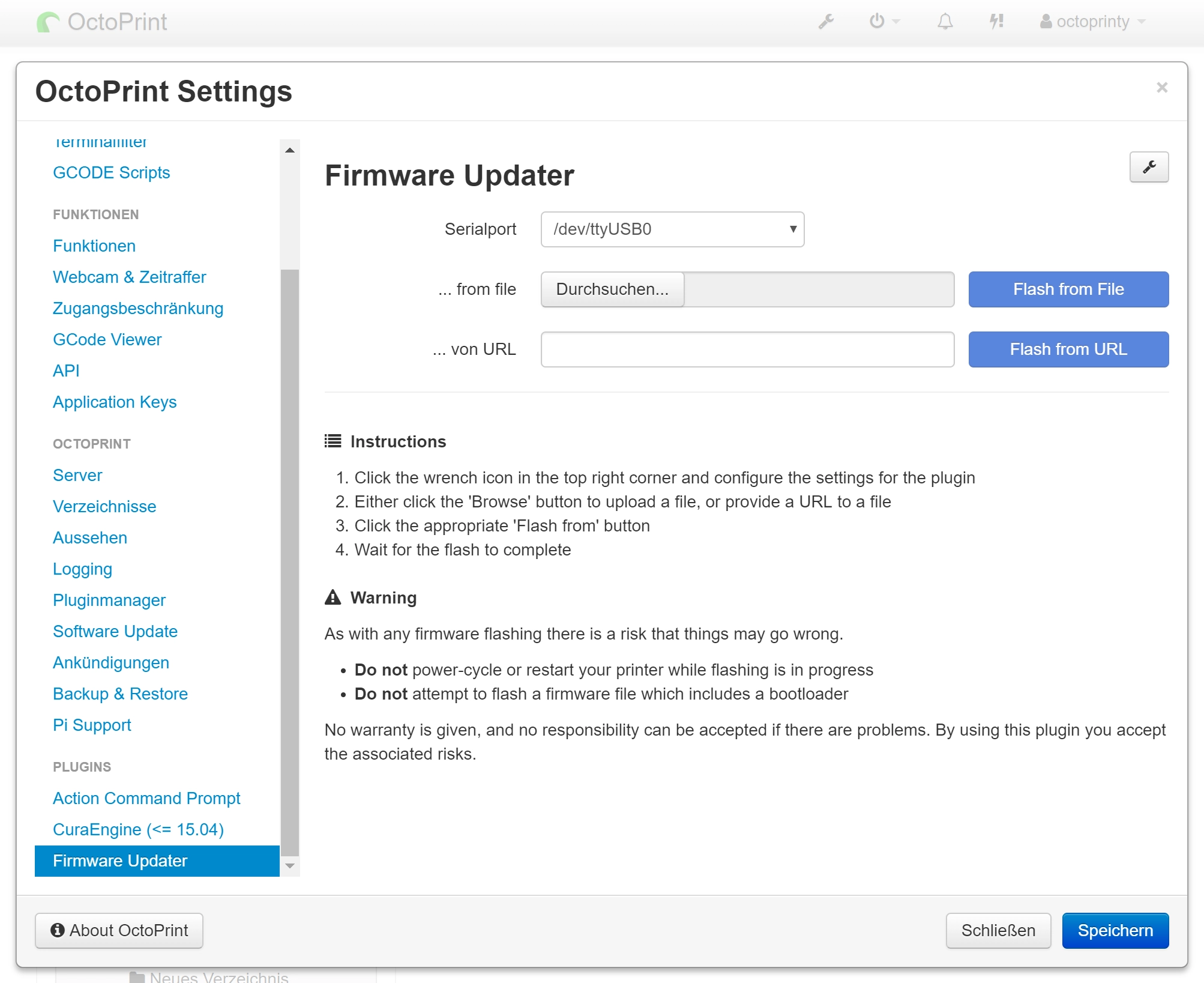Focus the von URL input field
Screen dimensions: 1204x983
(x=747, y=349)
